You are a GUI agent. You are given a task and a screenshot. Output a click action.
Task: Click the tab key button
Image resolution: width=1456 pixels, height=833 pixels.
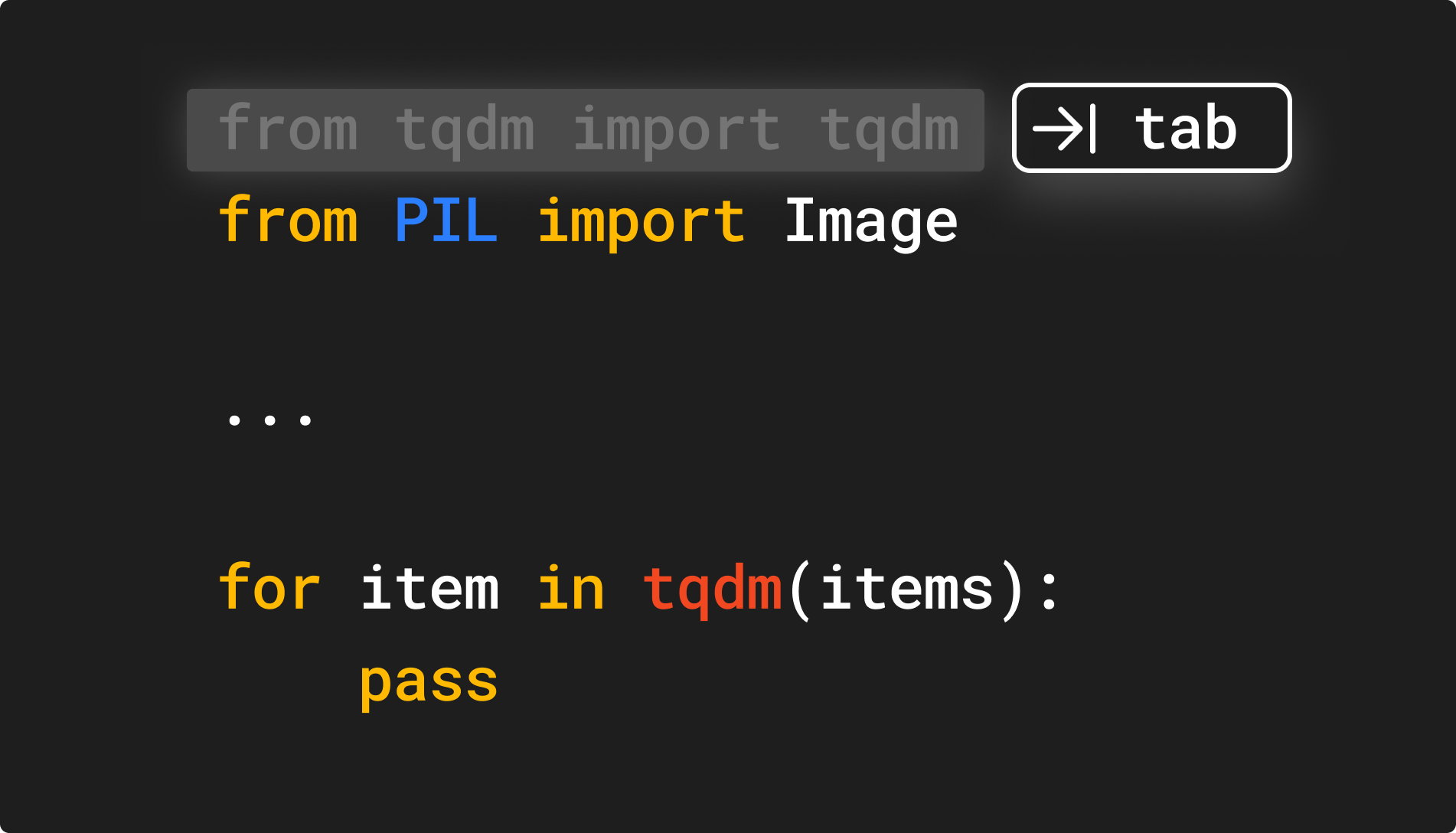[1151, 128]
